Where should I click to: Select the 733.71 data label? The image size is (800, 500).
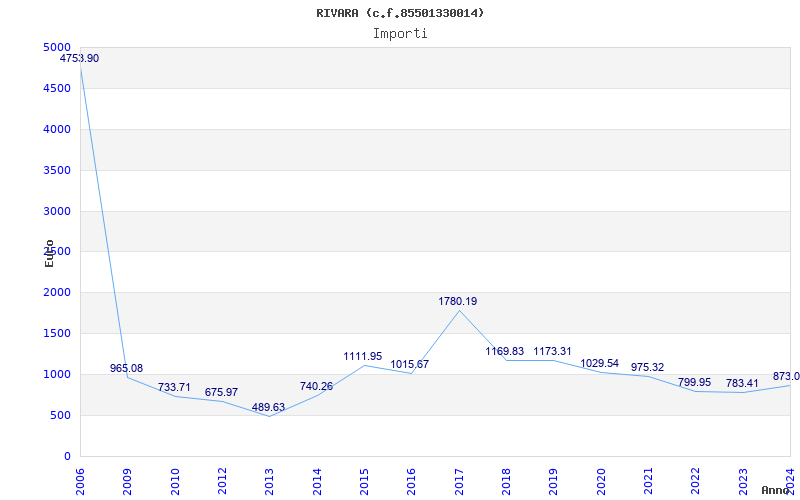pos(174,387)
